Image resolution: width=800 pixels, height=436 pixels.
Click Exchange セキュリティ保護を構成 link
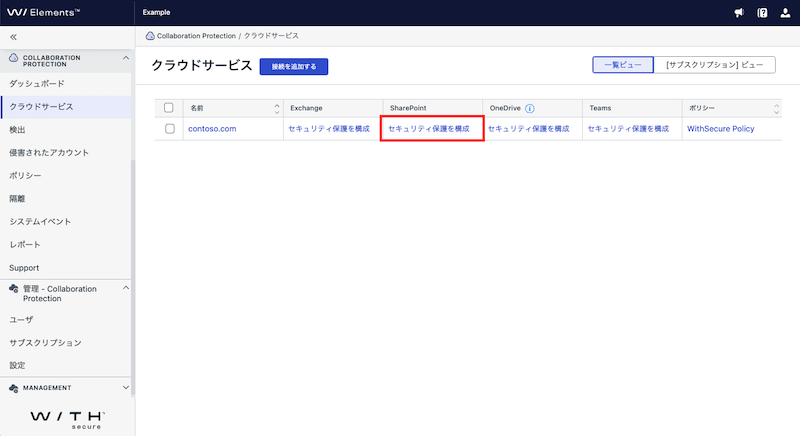[329, 129]
